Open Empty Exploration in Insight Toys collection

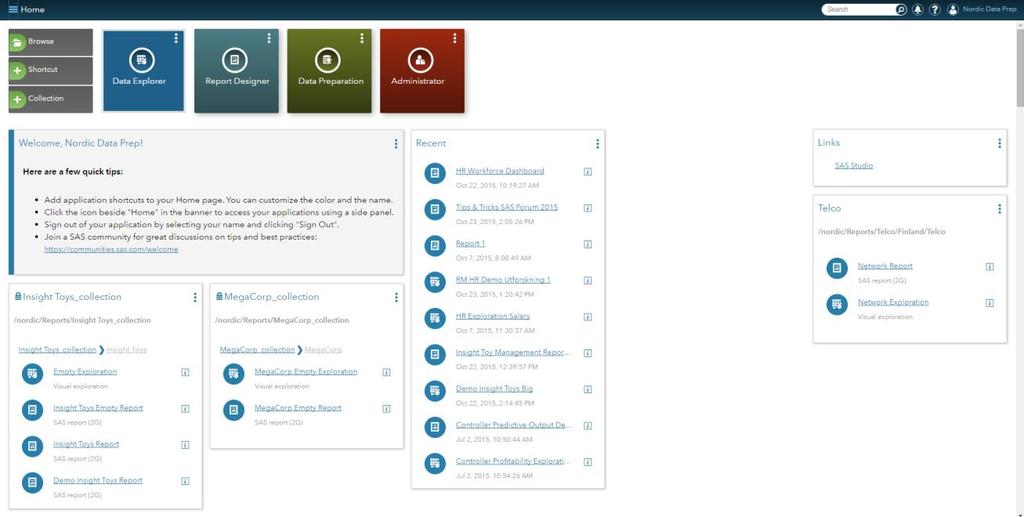coord(85,371)
